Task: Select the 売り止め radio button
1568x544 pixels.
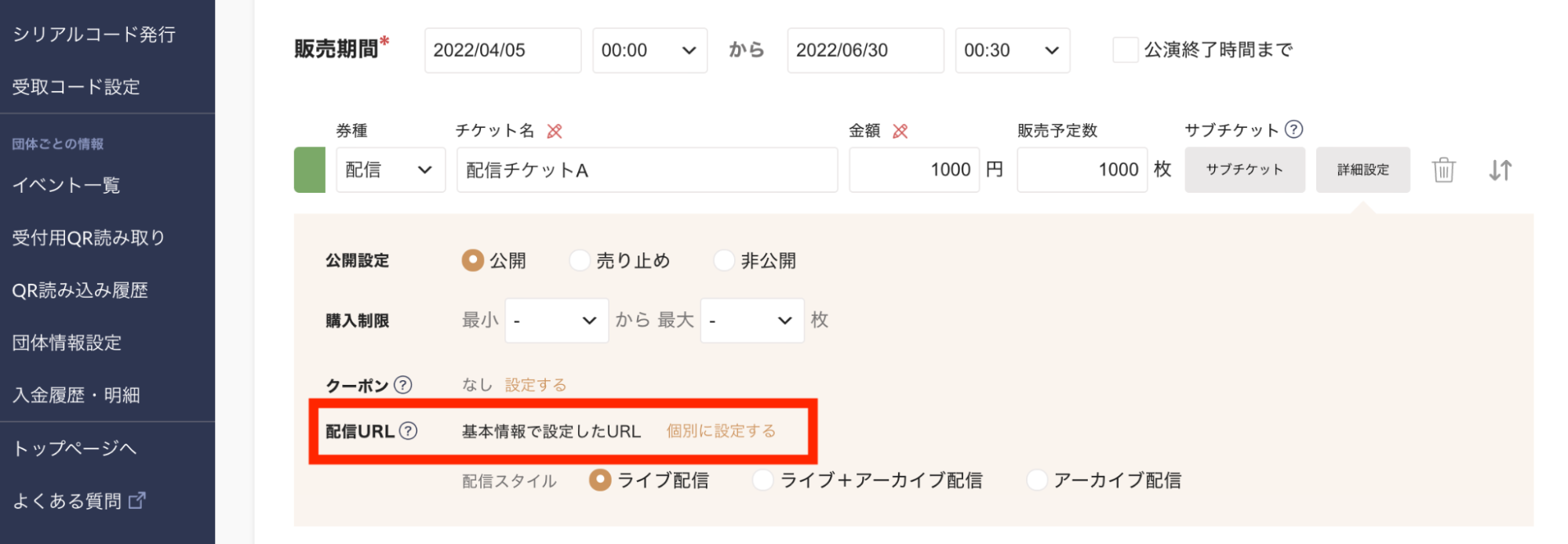Action: pyautogui.click(x=580, y=260)
